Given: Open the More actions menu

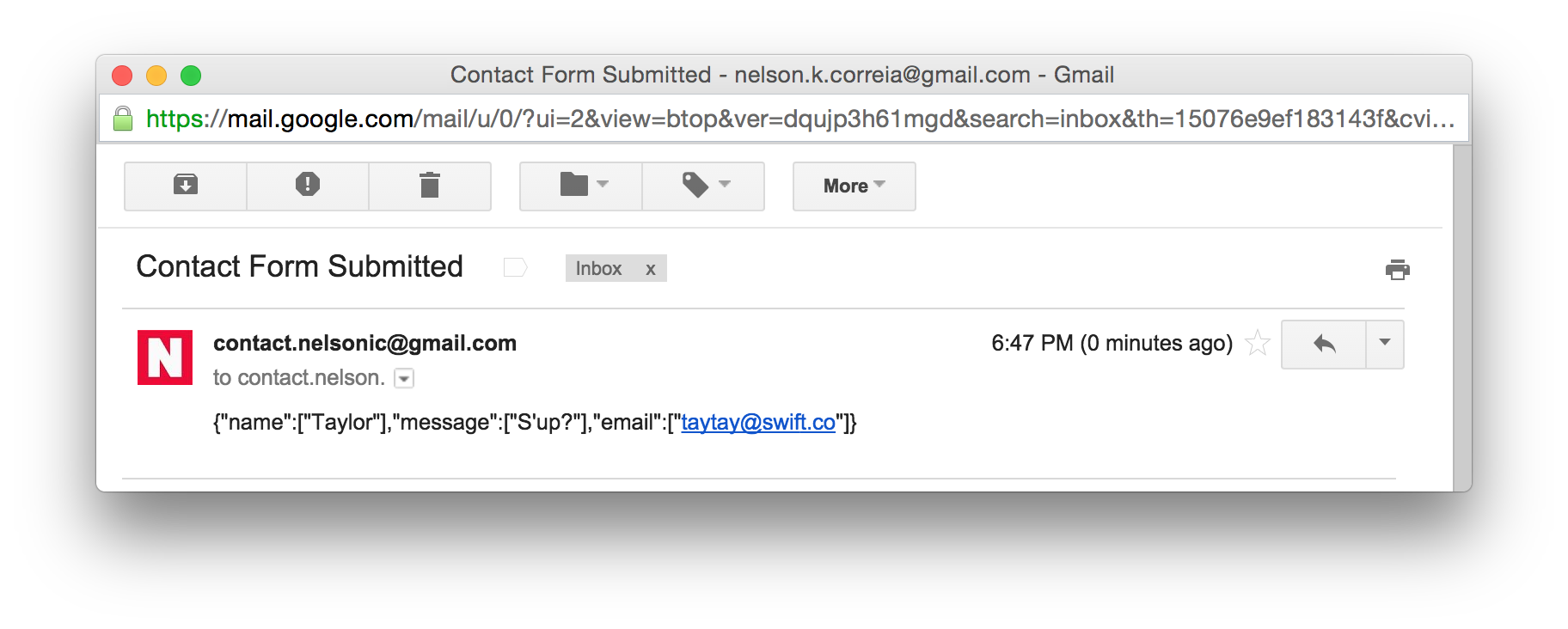Looking at the screenshot, I should coord(854,186).
